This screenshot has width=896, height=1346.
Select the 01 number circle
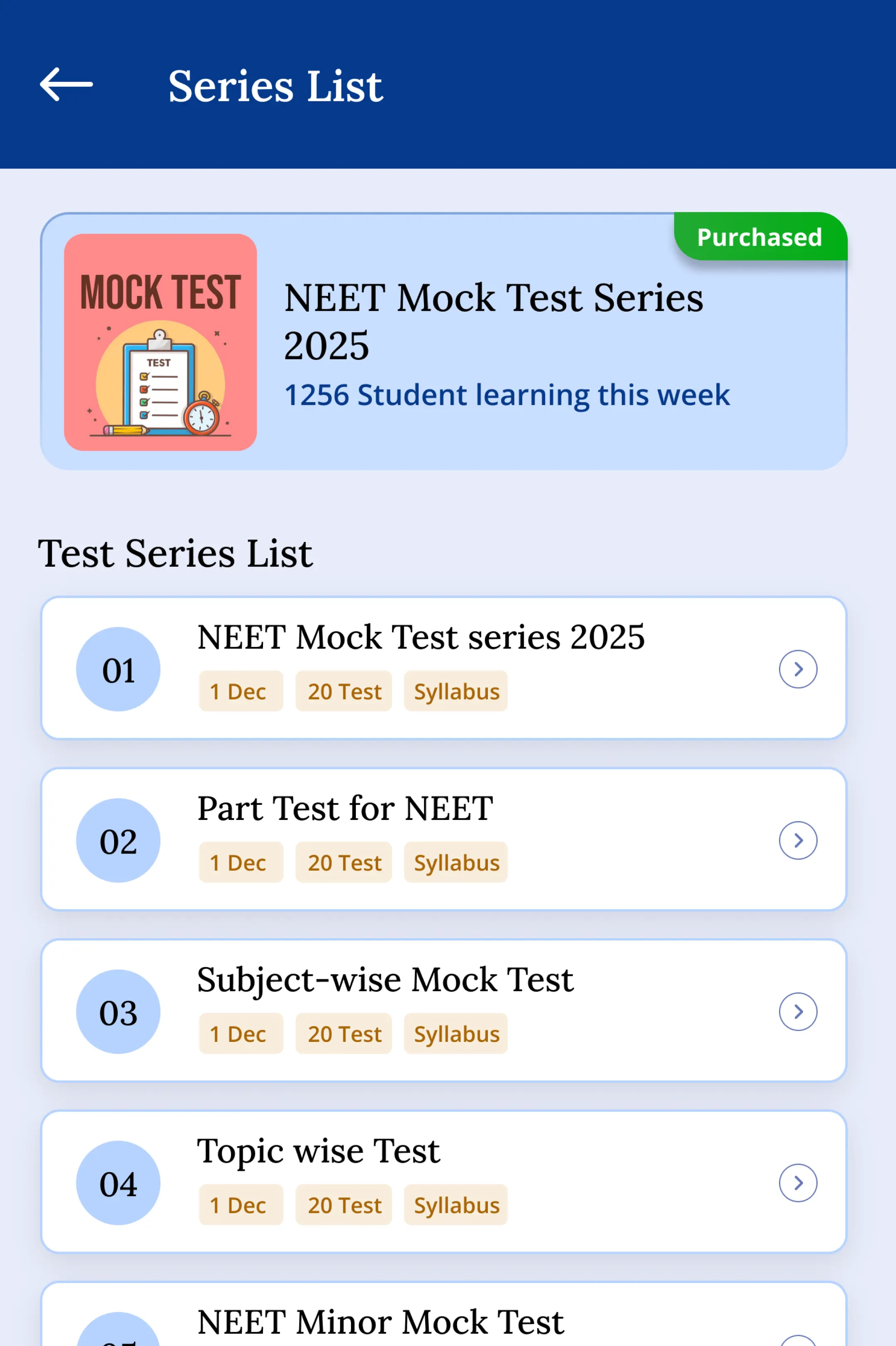118,669
